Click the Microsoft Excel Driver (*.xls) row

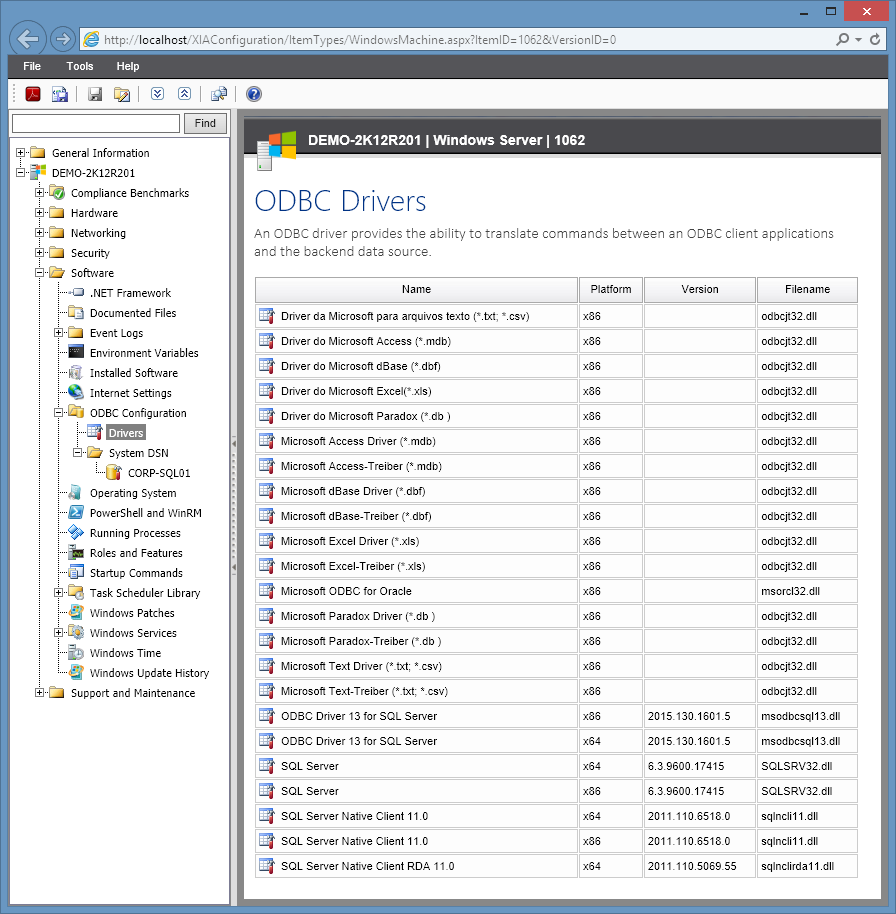click(556, 541)
